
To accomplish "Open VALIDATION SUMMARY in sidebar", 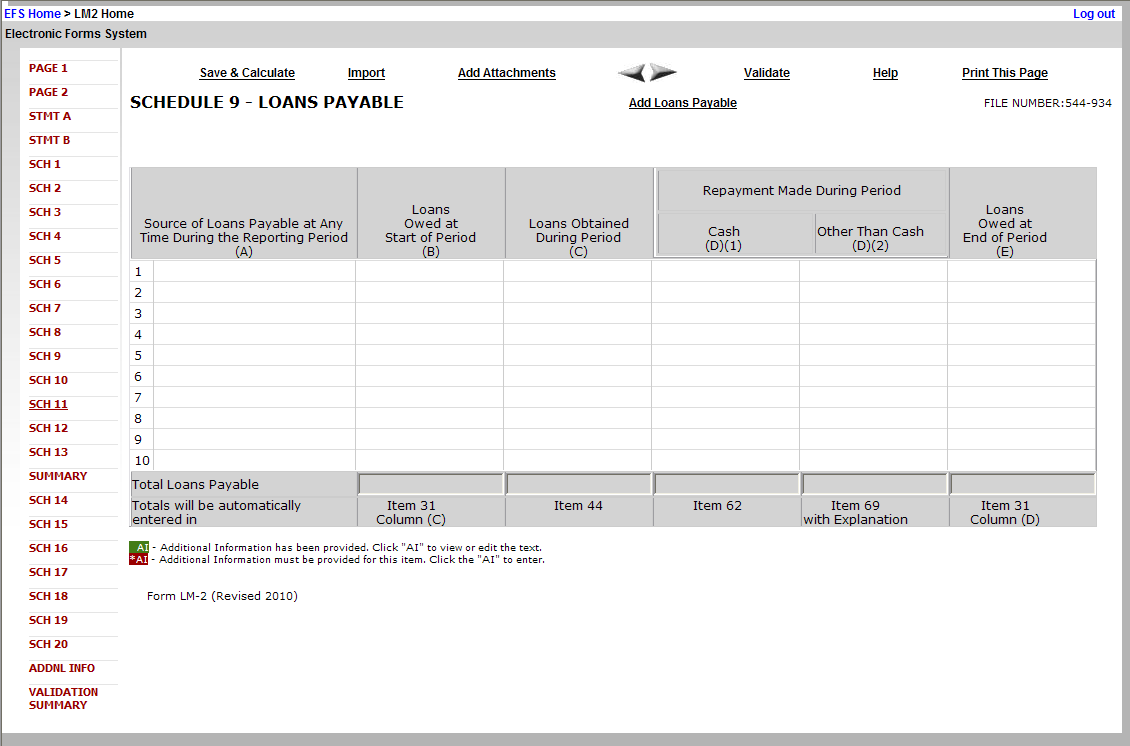I will [63, 698].
